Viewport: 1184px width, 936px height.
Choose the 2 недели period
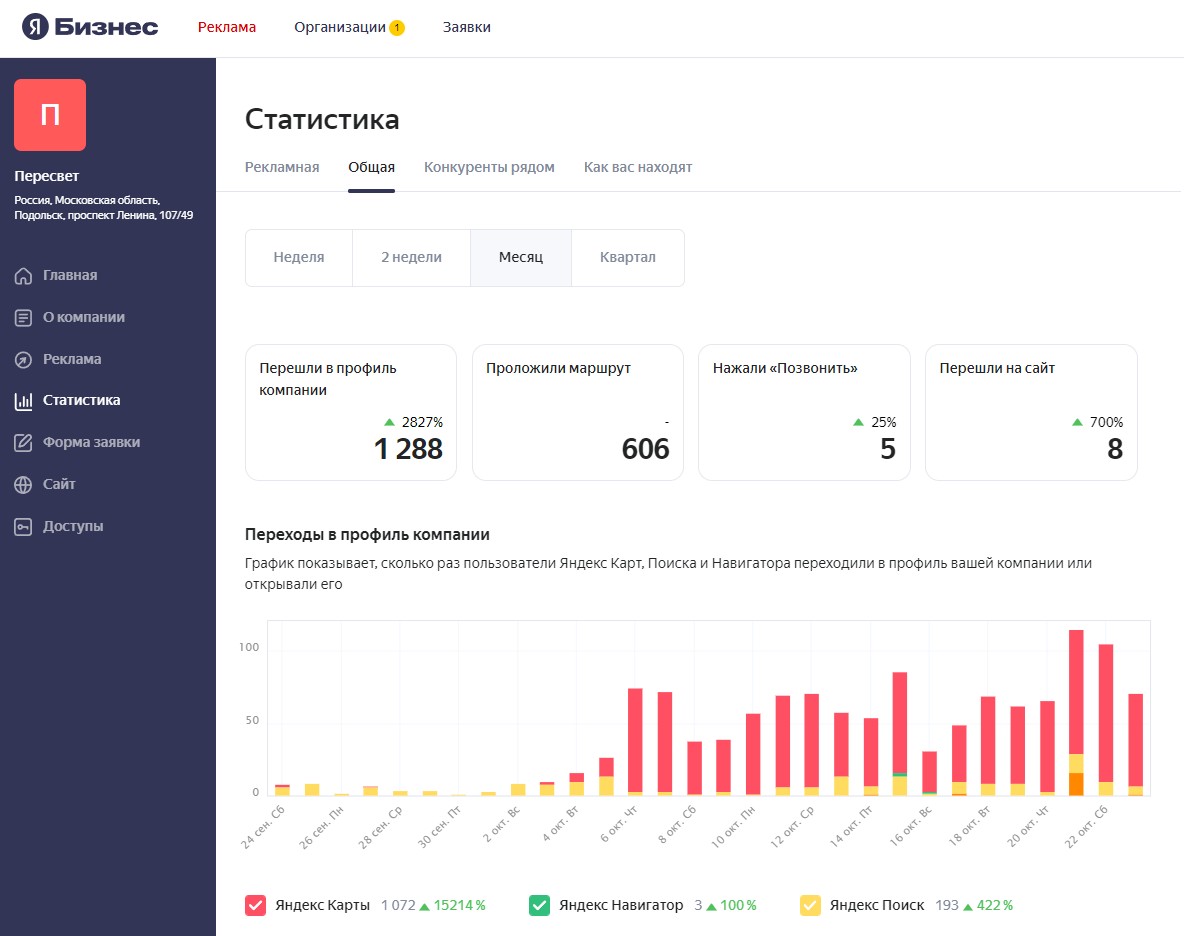(411, 257)
